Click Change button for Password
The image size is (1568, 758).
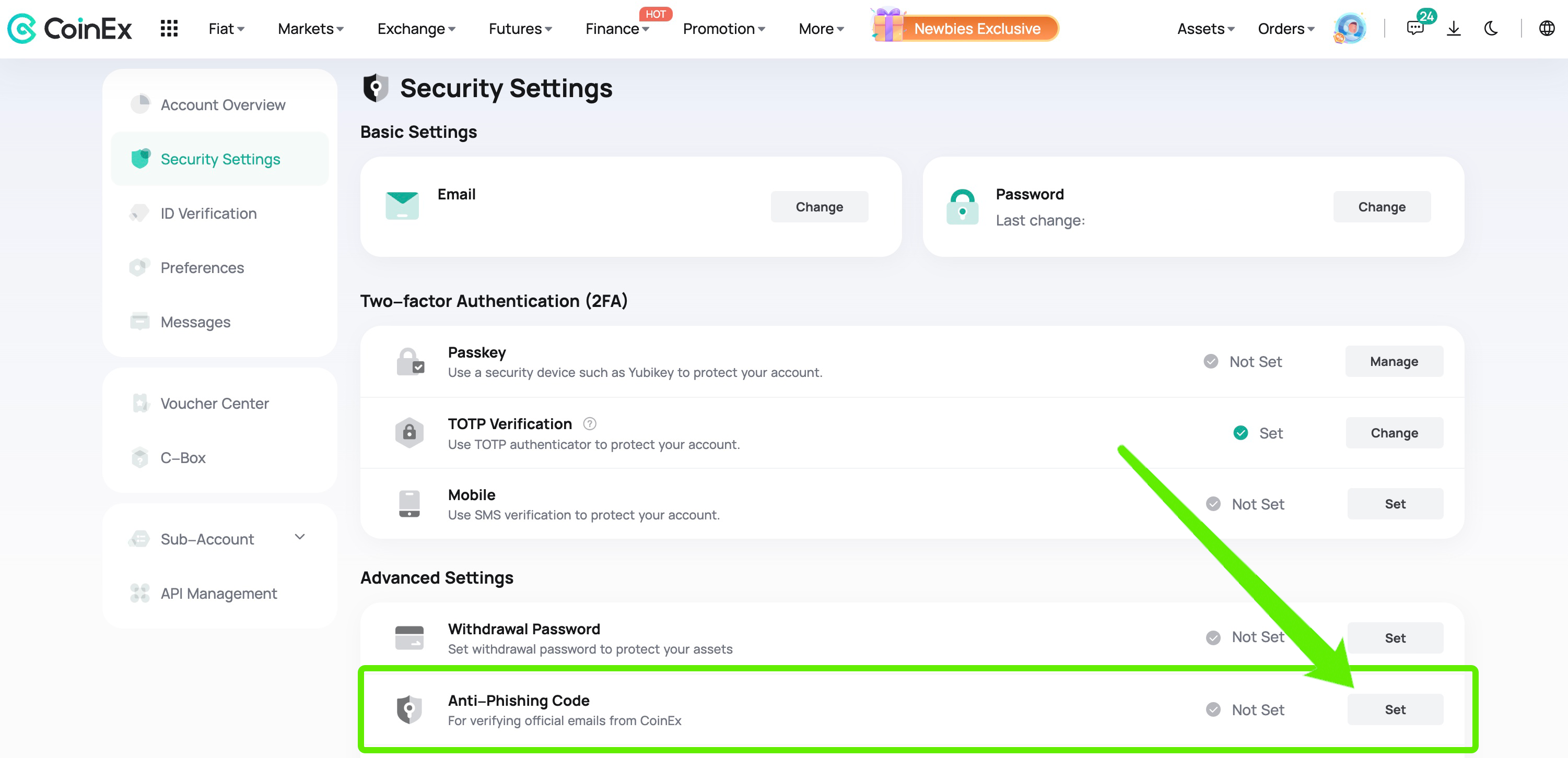1382,207
